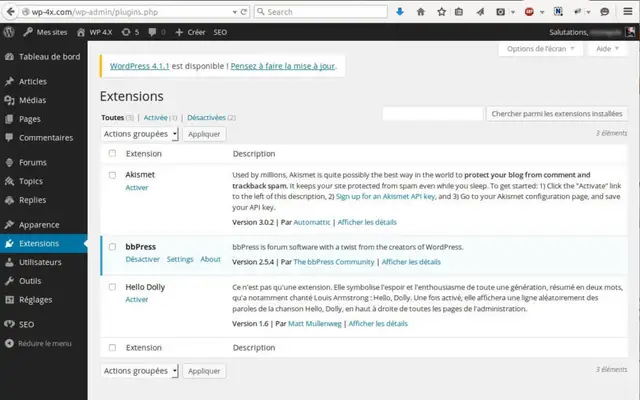Open the bottom Actions groupées dropdown

pos(140,371)
